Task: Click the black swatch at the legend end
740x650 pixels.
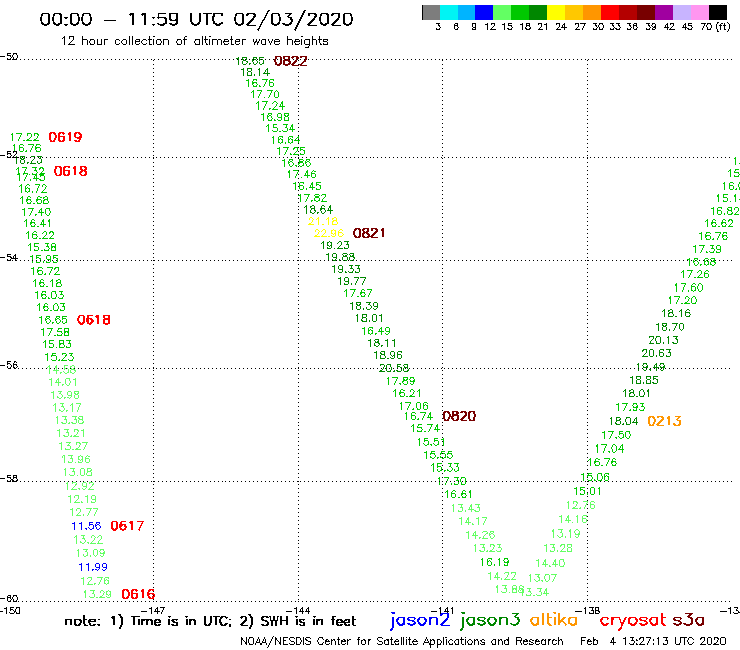Action: (717, 12)
